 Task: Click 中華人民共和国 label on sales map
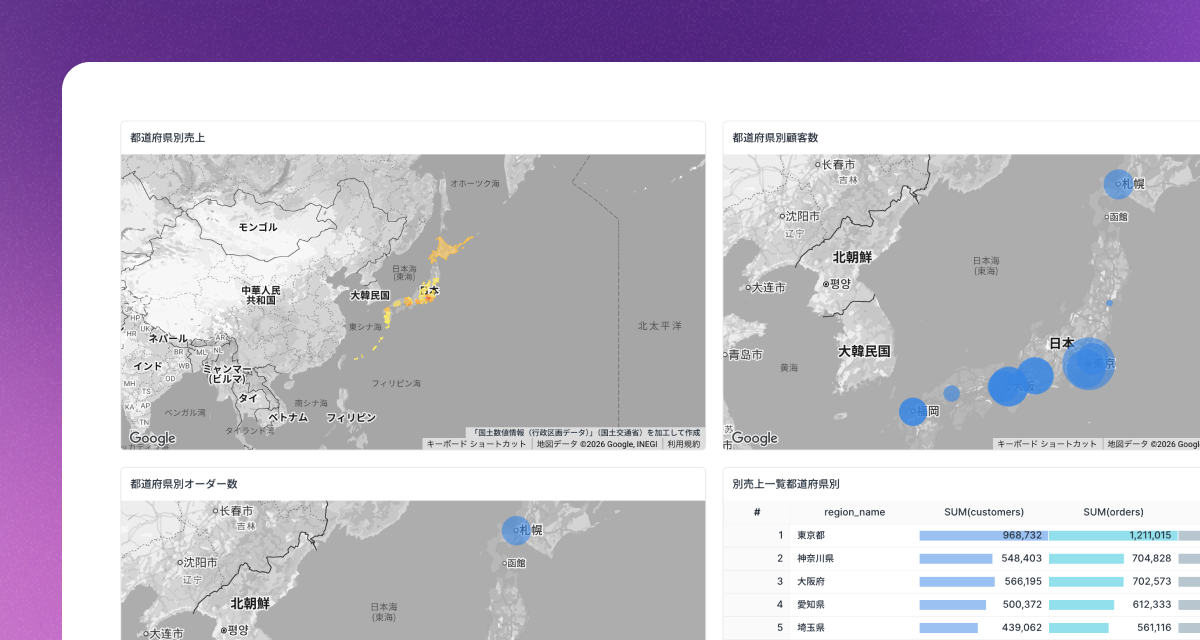pos(260,295)
